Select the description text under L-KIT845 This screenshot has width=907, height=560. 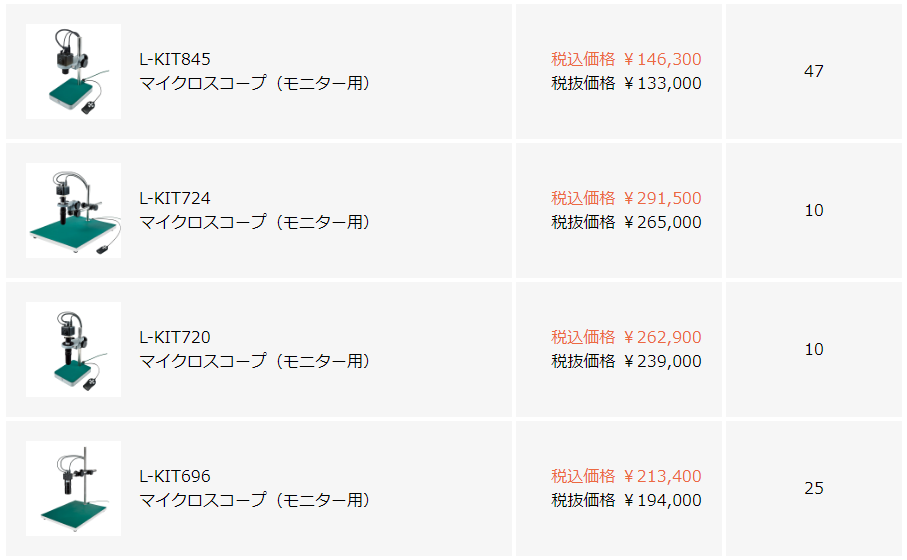click(x=254, y=83)
